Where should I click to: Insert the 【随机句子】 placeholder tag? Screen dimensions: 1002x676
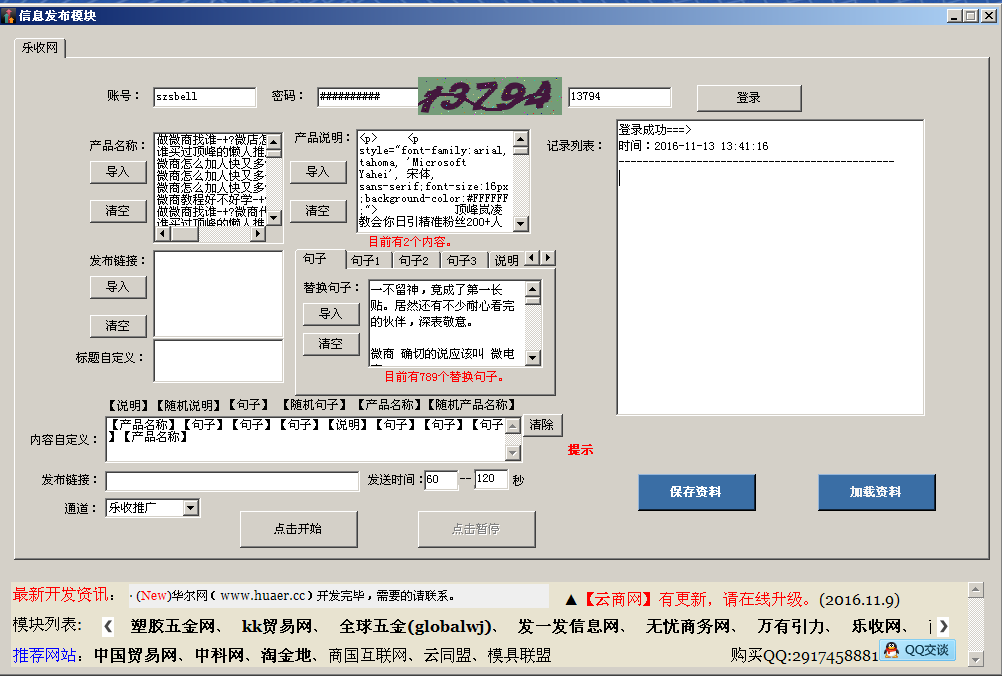(x=314, y=405)
